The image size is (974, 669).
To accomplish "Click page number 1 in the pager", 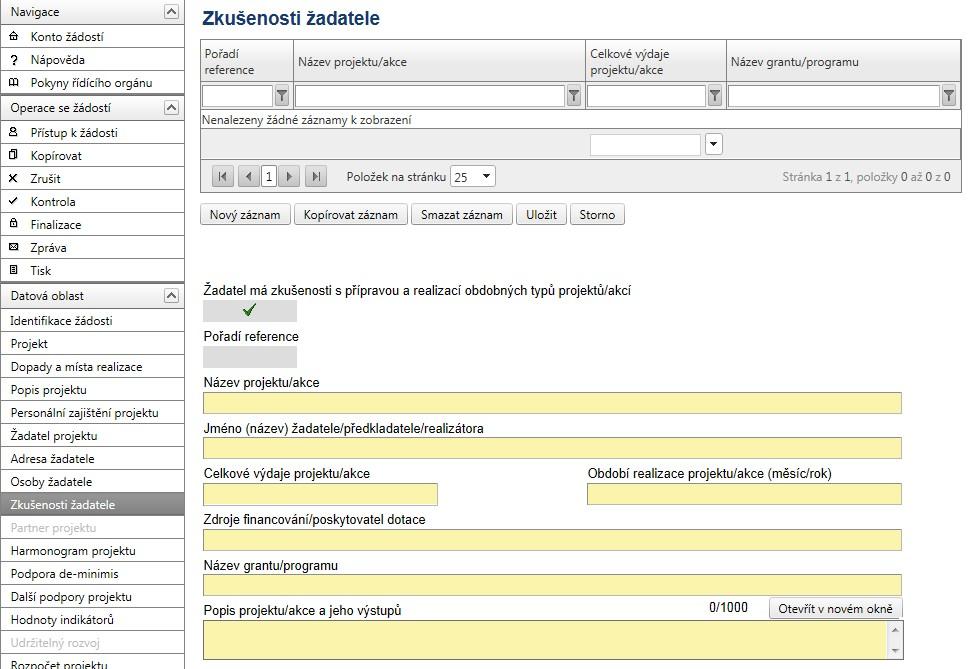I will [x=269, y=177].
